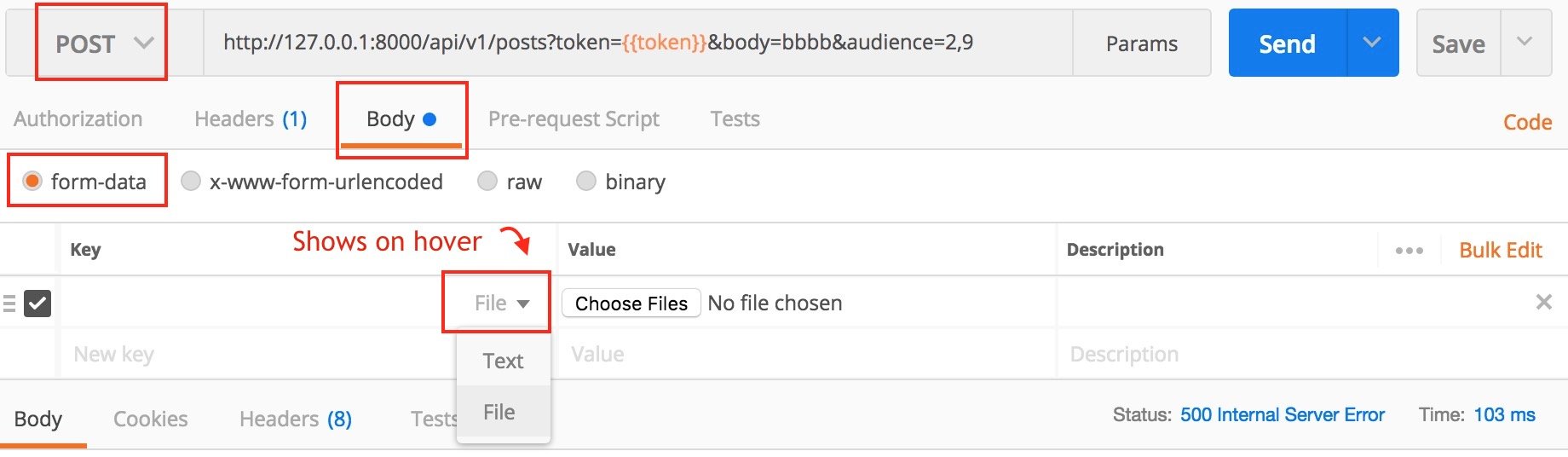
Task: Open the Pre-request Script tab
Action: coord(574,119)
